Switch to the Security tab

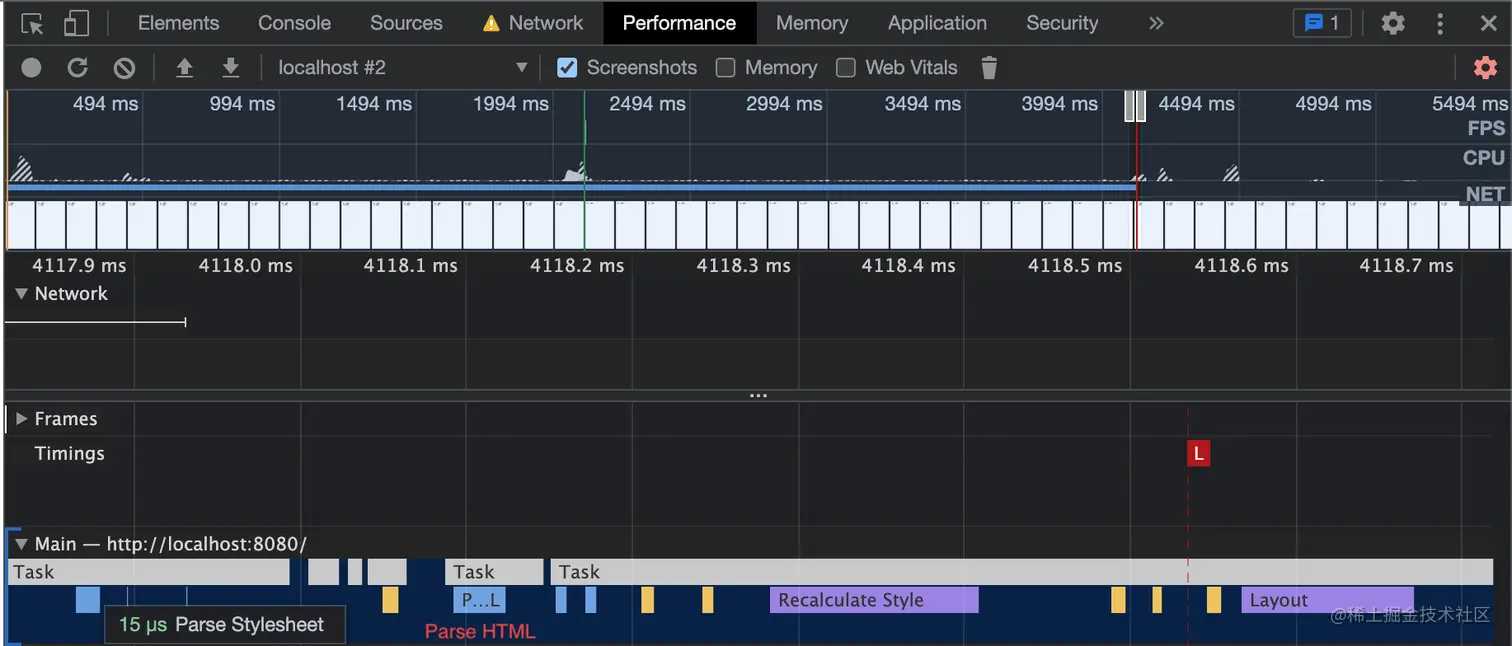click(1062, 23)
